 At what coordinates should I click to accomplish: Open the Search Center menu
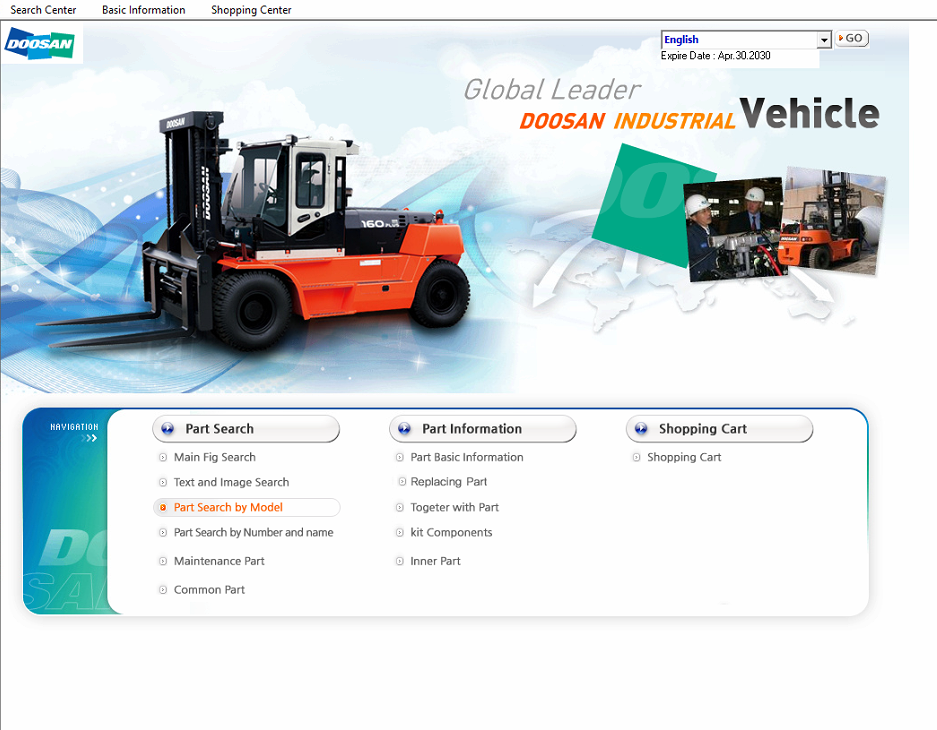point(43,10)
